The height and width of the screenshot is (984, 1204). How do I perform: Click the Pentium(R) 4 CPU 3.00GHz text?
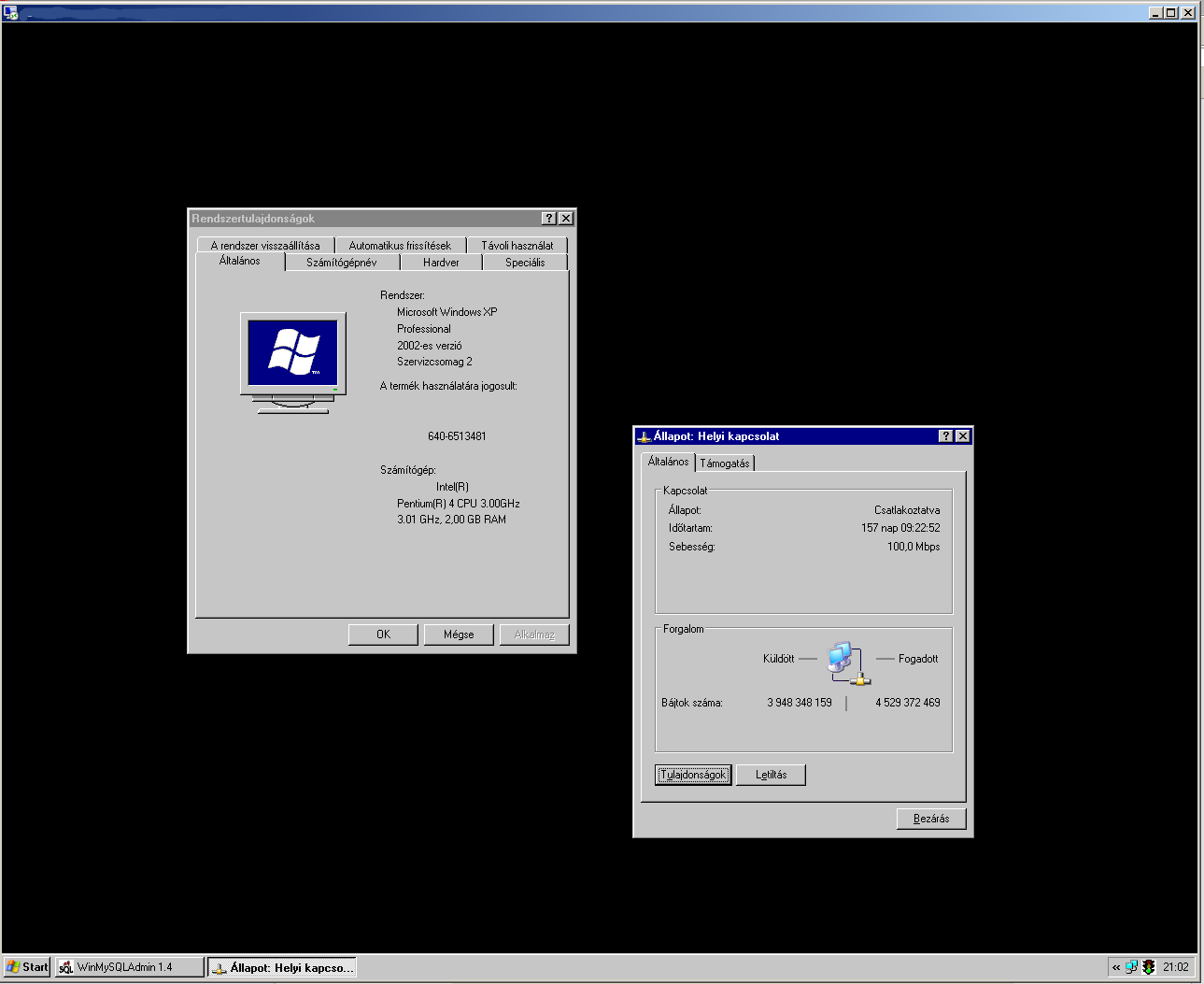pyautogui.click(x=458, y=504)
